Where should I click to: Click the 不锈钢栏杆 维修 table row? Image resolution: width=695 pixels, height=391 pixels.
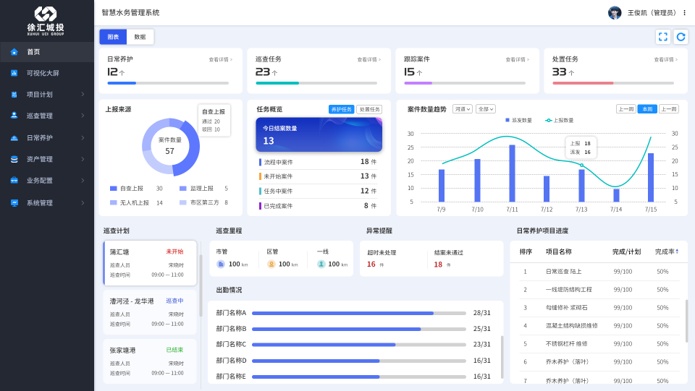[599, 344]
